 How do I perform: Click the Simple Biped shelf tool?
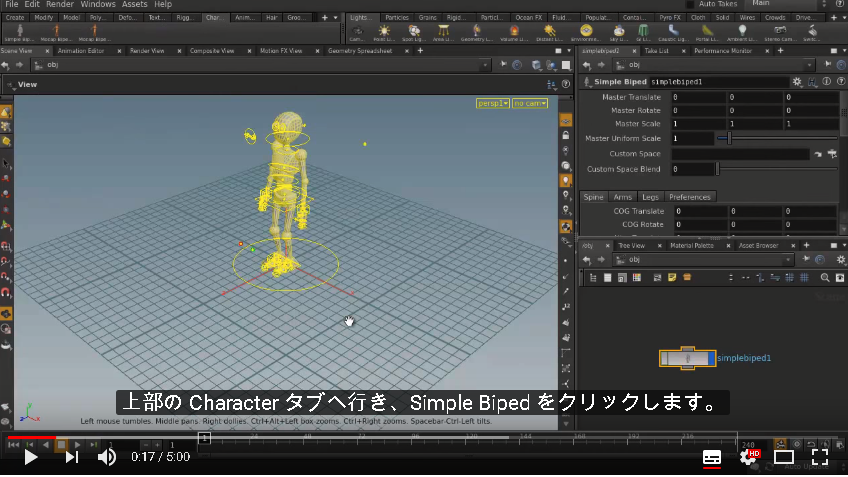tap(19, 32)
